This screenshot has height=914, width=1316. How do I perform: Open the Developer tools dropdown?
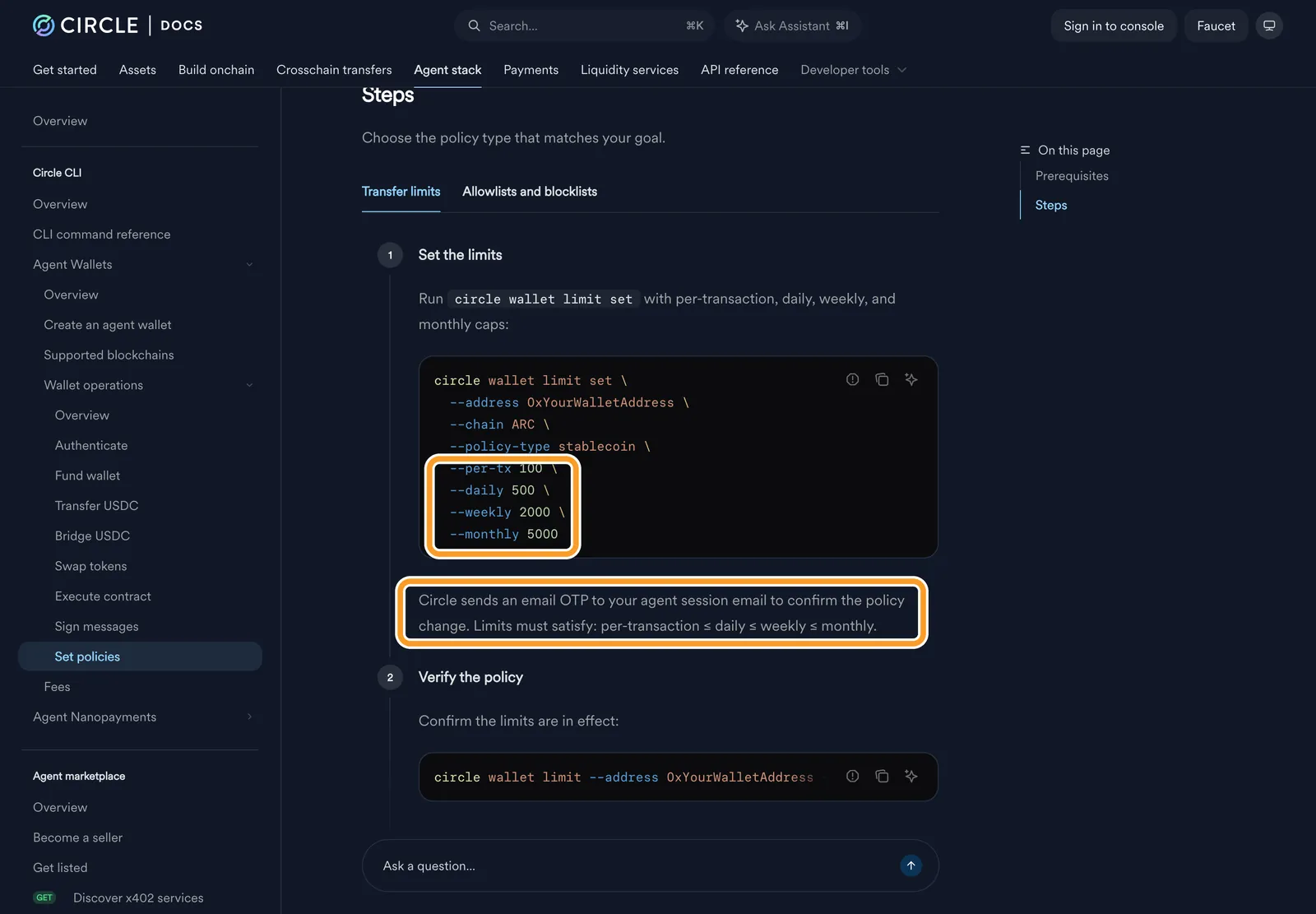(x=853, y=70)
